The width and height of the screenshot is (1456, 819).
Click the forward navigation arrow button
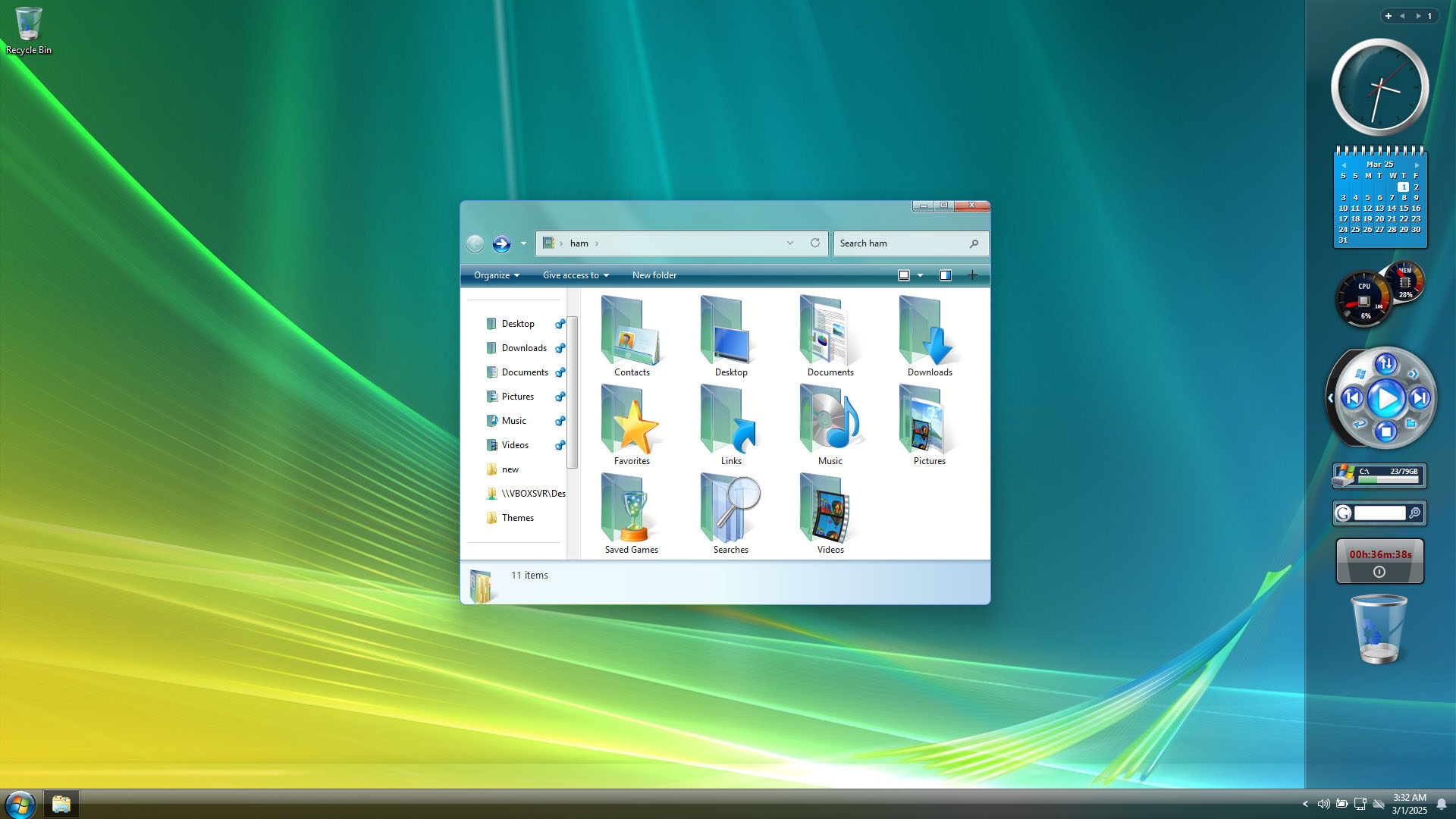[501, 243]
